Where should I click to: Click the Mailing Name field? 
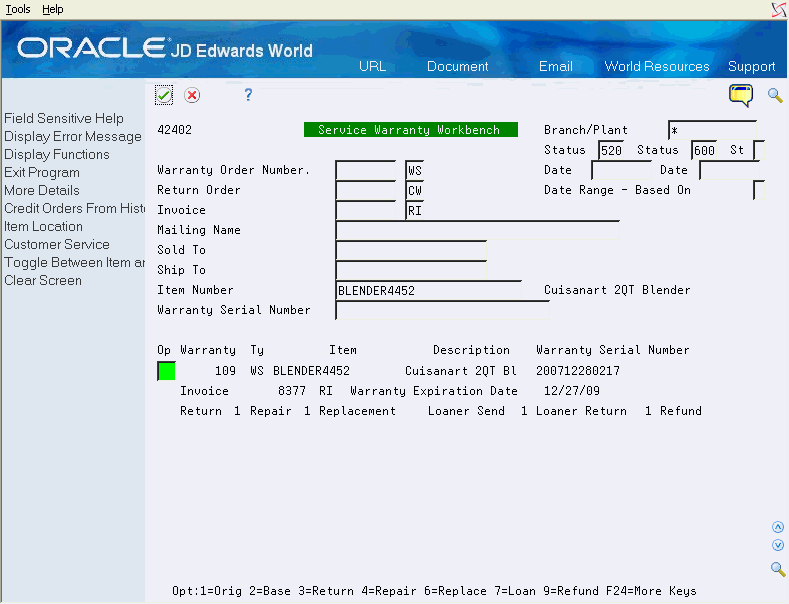pos(478,230)
